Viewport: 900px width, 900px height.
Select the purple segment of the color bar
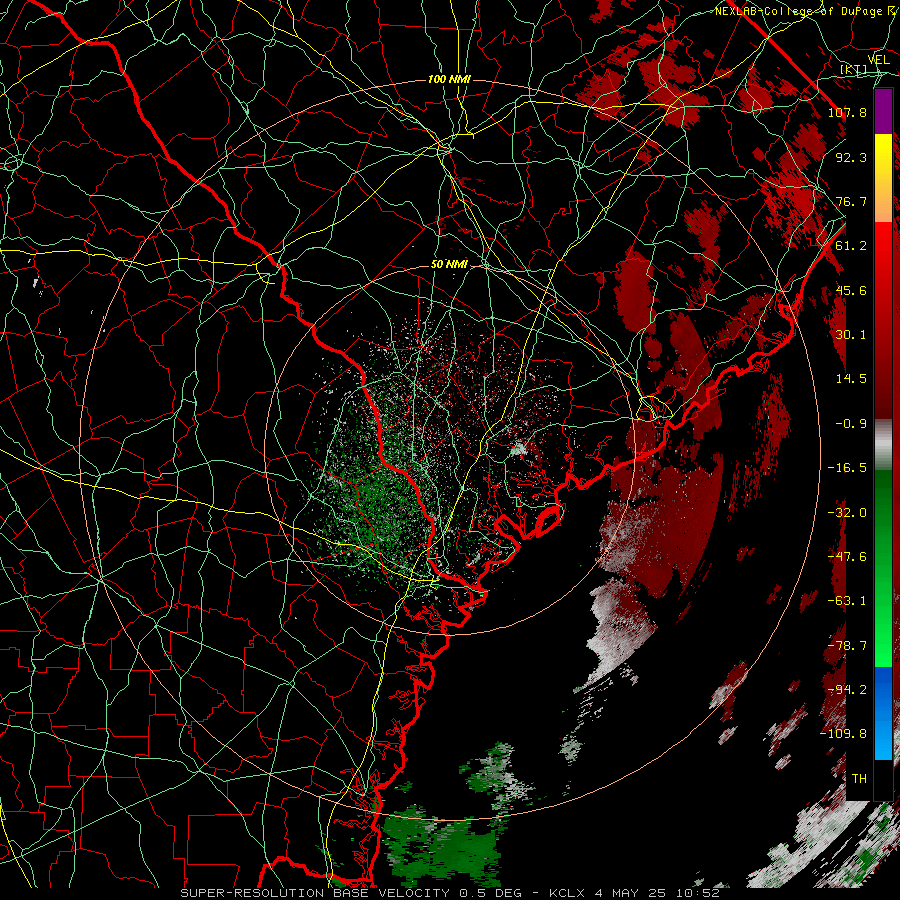pyautogui.click(x=883, y=111)
